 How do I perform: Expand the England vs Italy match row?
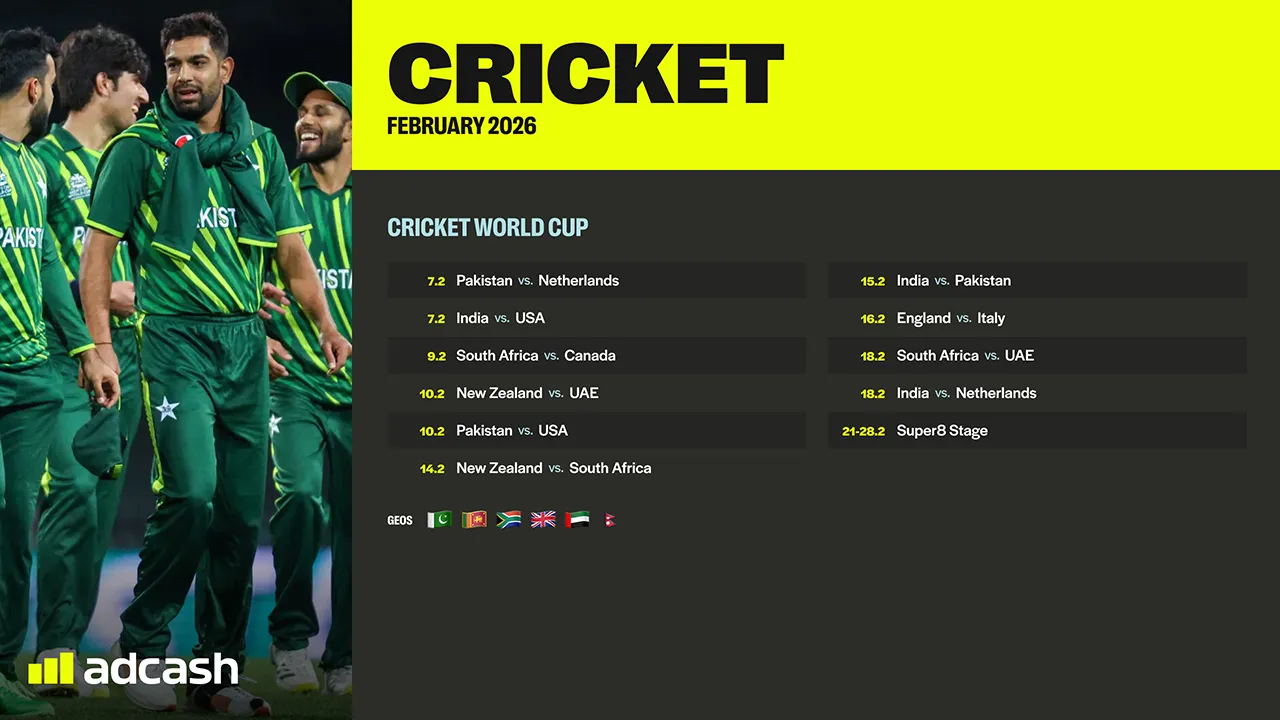[1036, 318]
